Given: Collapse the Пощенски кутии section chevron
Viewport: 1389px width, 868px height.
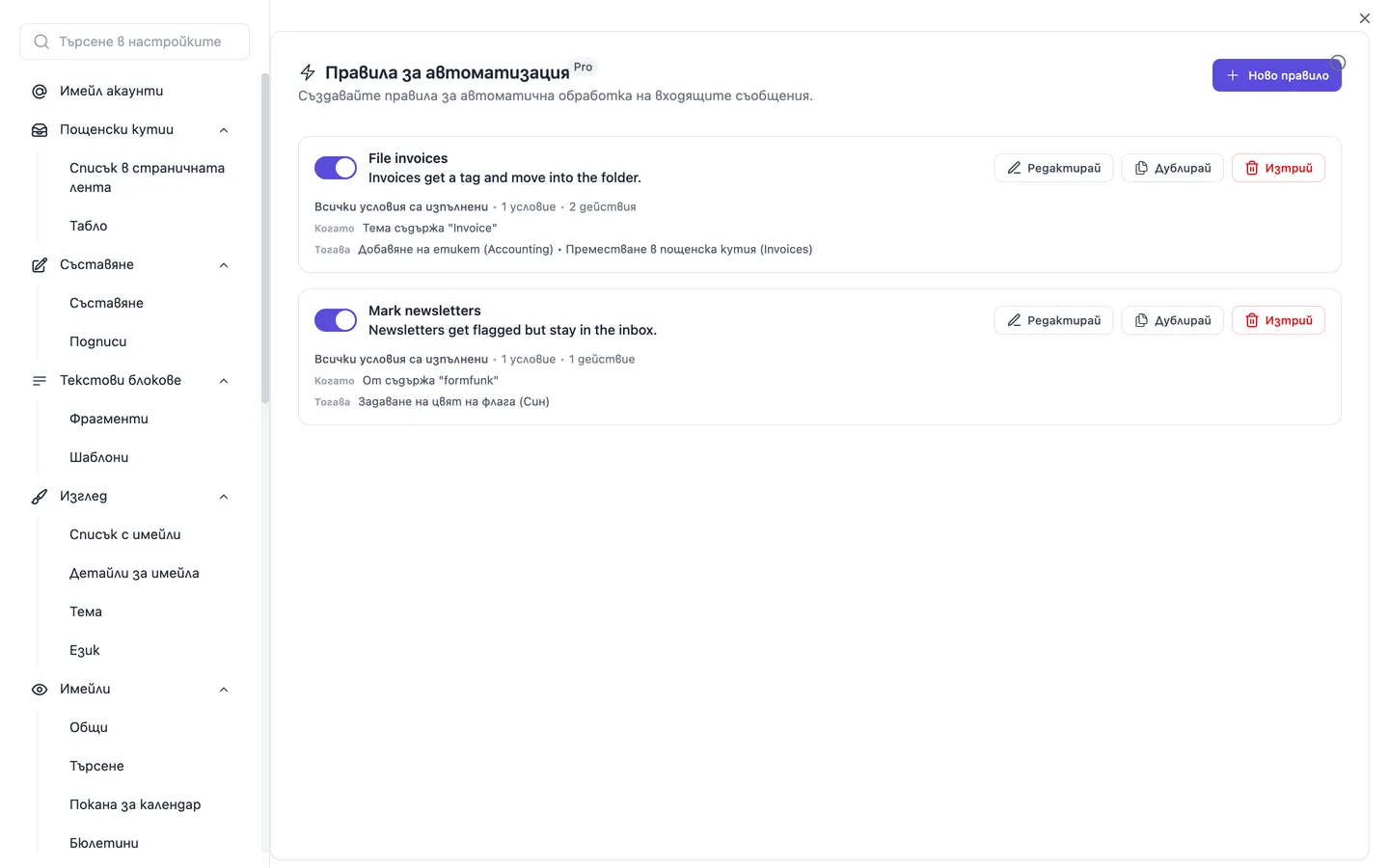Looking at the screenshot, I should coord(224,130).
